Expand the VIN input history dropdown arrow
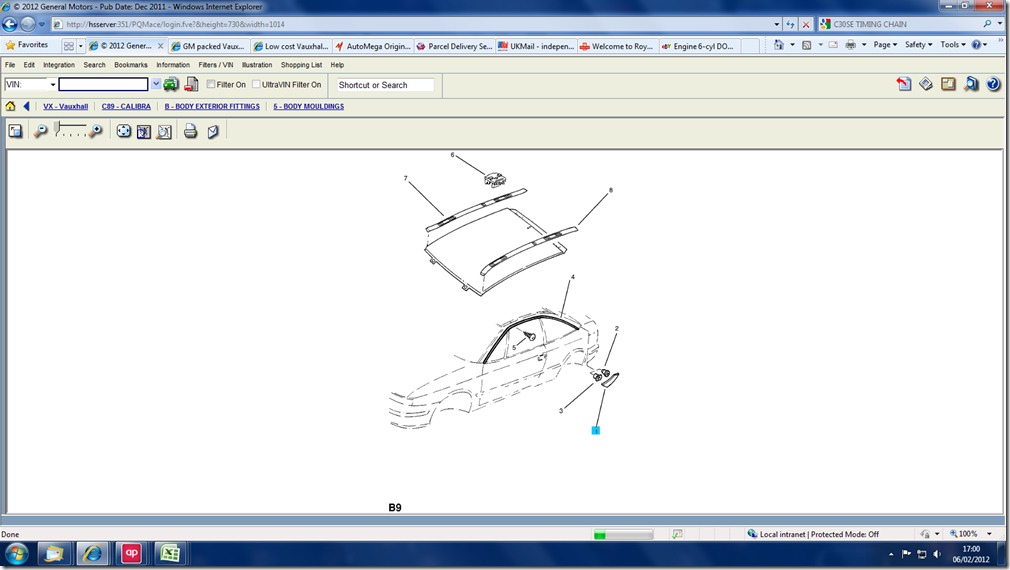1010x570 pixels. [155, 85]
